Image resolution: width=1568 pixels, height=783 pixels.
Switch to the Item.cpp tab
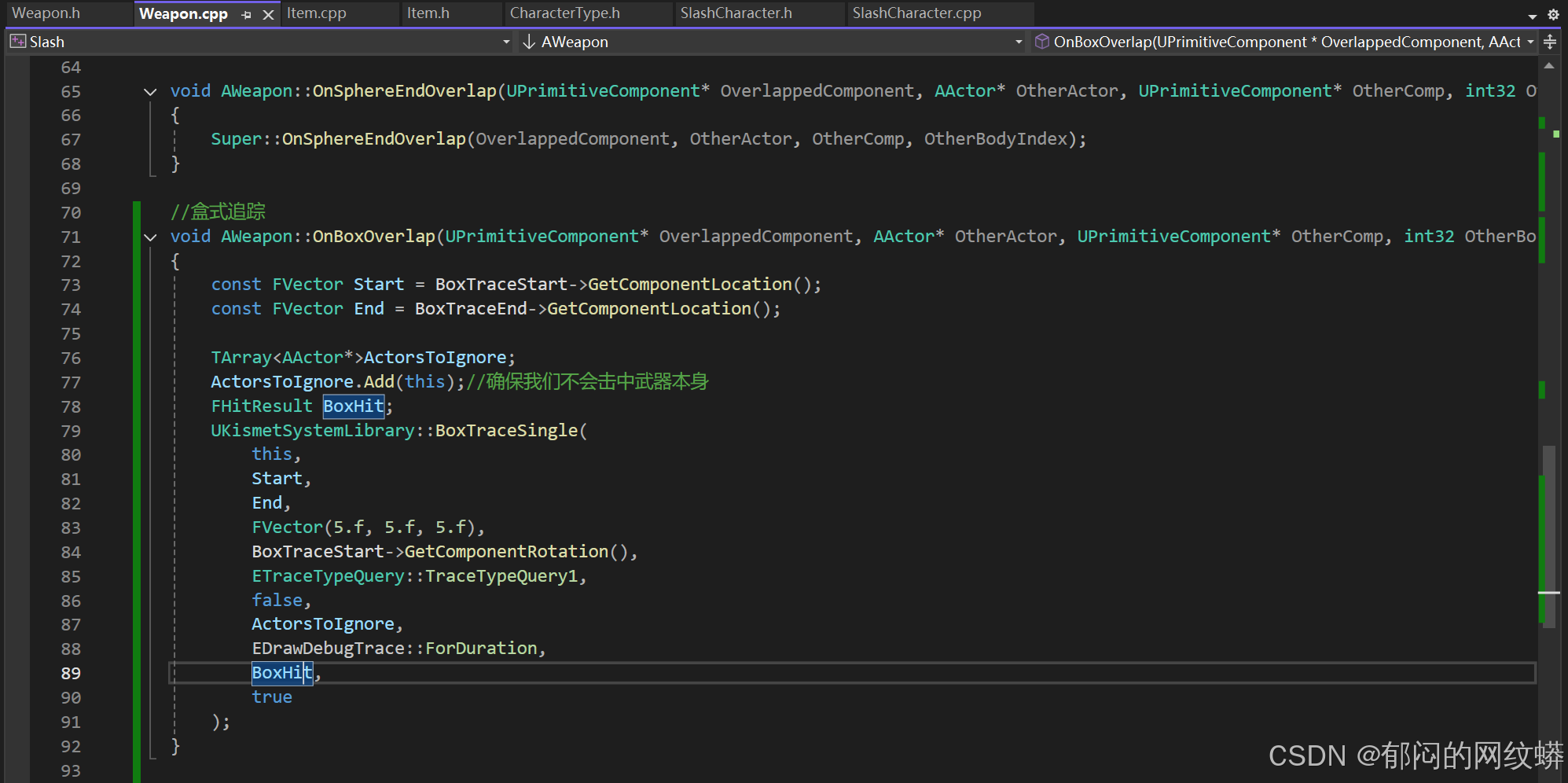click(x=316, y=13)
